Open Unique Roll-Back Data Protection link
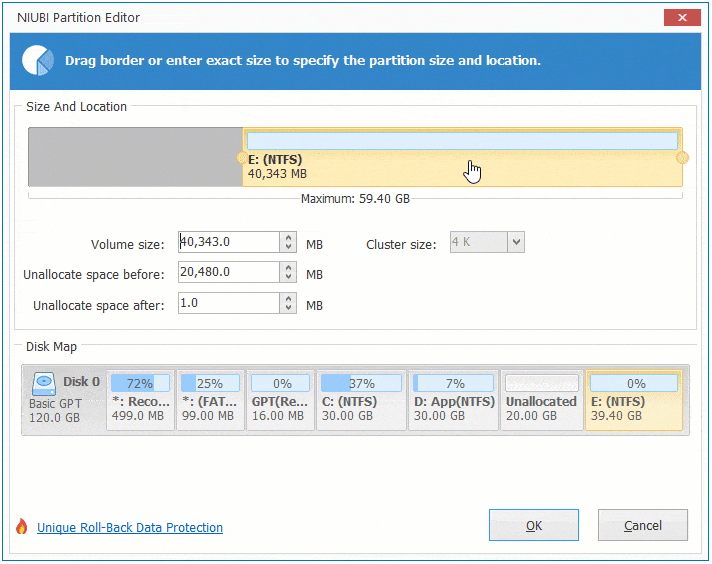 (130, 528)
